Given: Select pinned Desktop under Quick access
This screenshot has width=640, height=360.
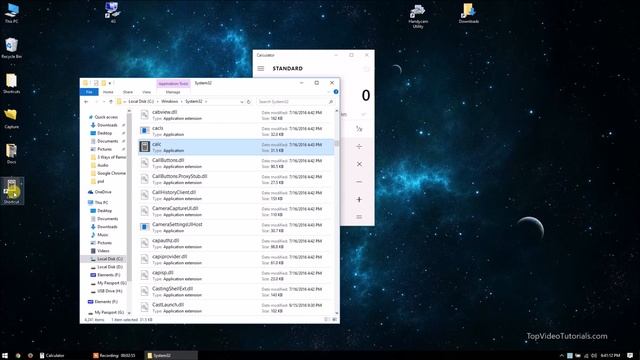Looking at the screenshot, I should pyautogui.click(x=104, y=133).
